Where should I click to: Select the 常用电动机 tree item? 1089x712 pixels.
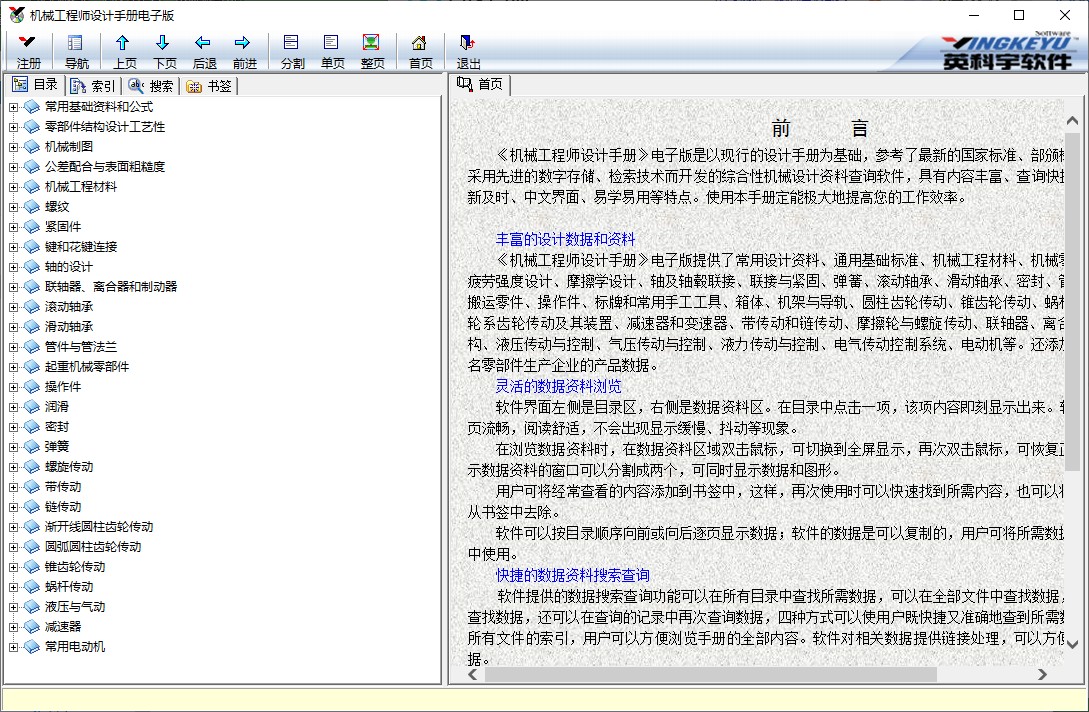[x=74, y=647]
